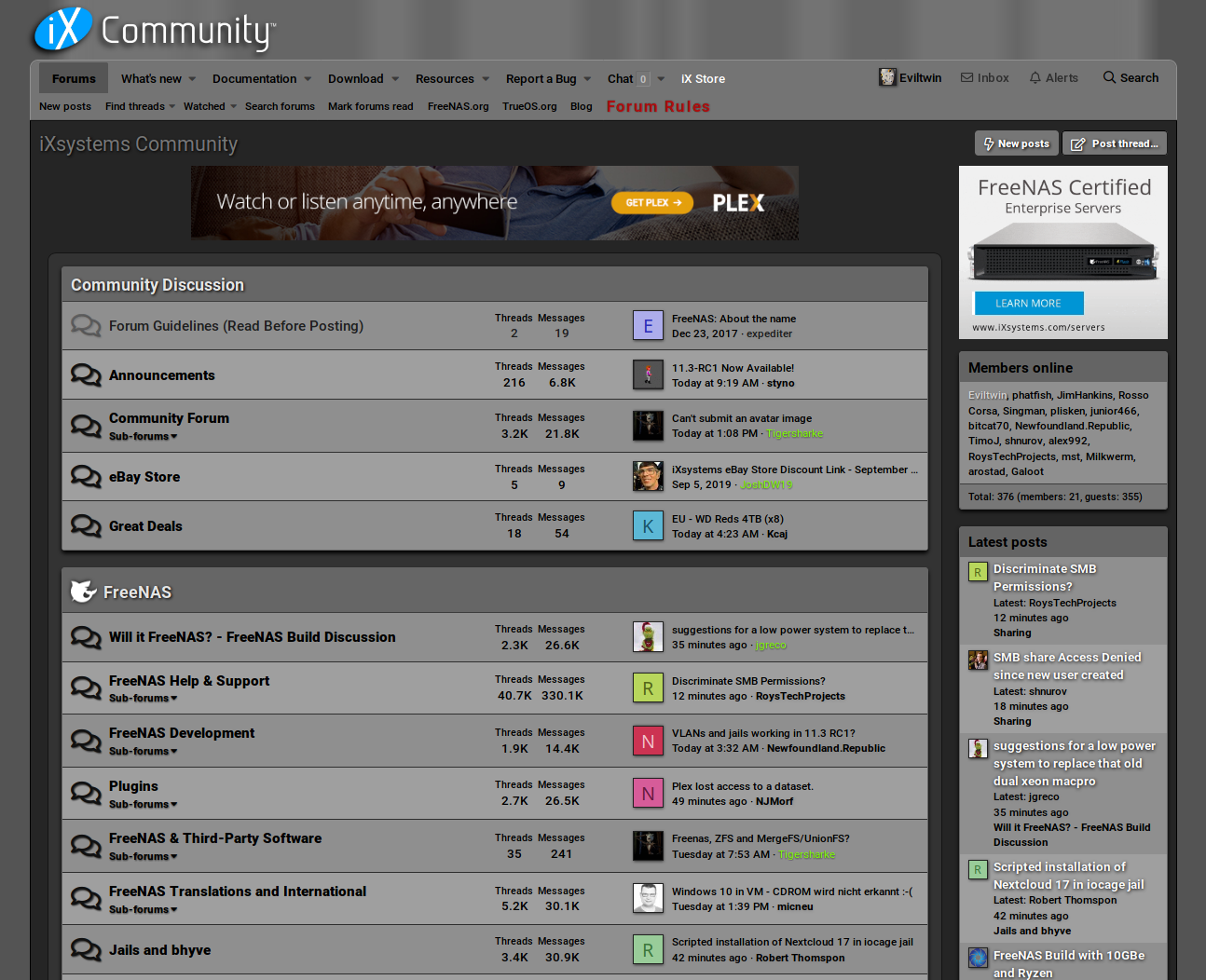The height and width of the screenshot is (980, 1206).
Task: Open the Blog link
Action: [581, 106]
